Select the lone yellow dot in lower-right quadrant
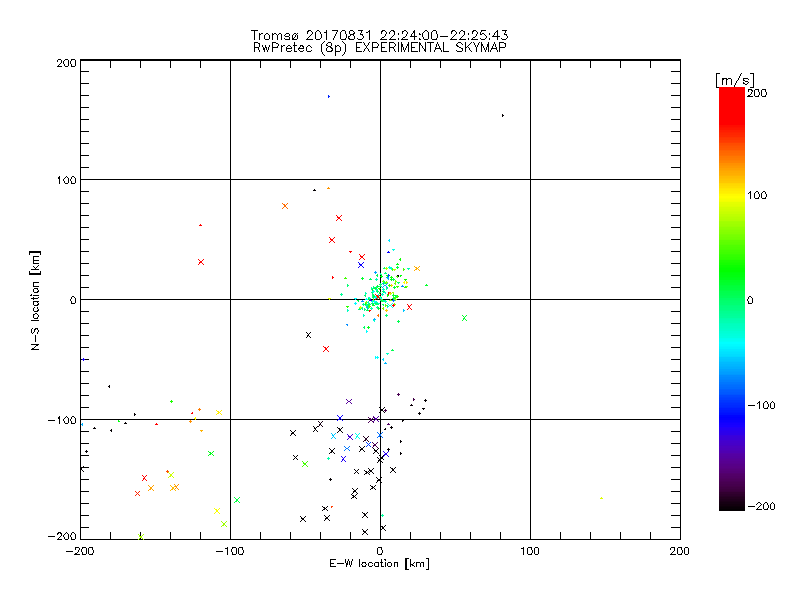 [602, 498]
